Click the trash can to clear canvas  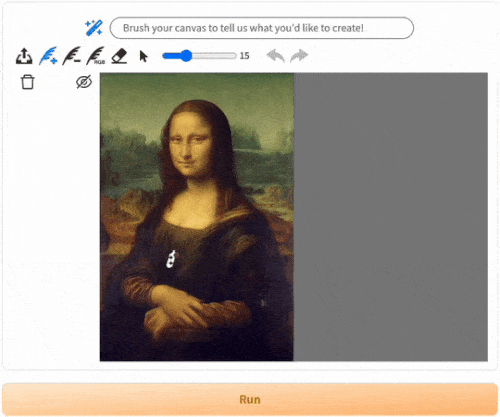tap(27, 82)
